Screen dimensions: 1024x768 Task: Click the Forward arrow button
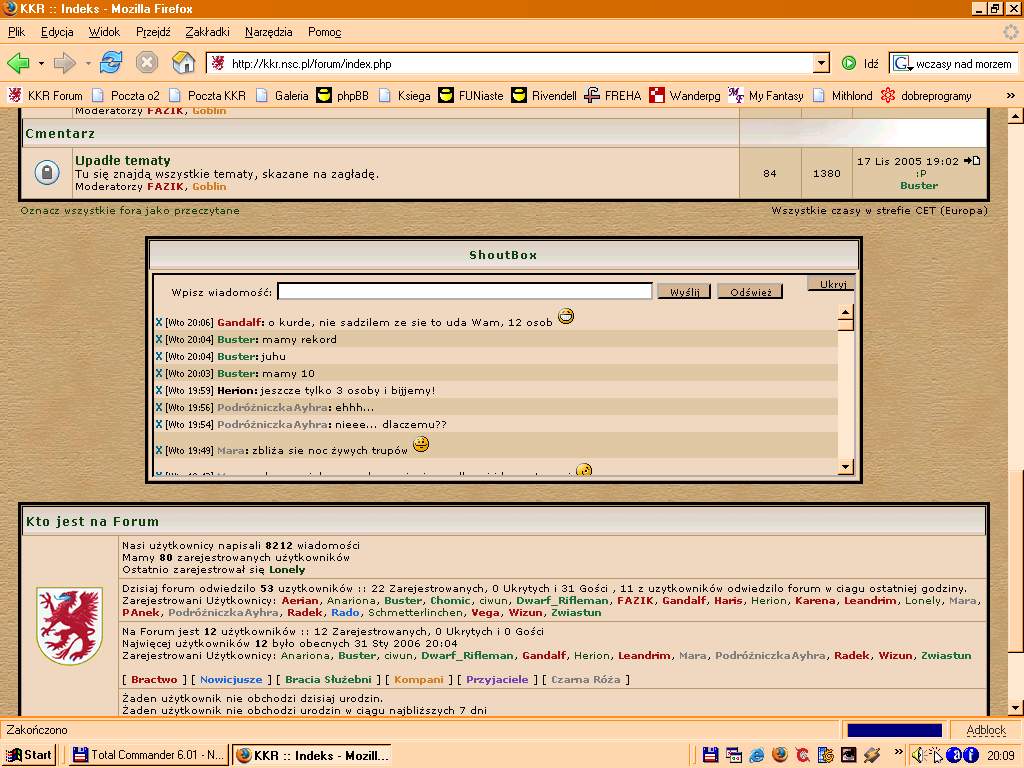pyautogui.click(x=64, y=63)
